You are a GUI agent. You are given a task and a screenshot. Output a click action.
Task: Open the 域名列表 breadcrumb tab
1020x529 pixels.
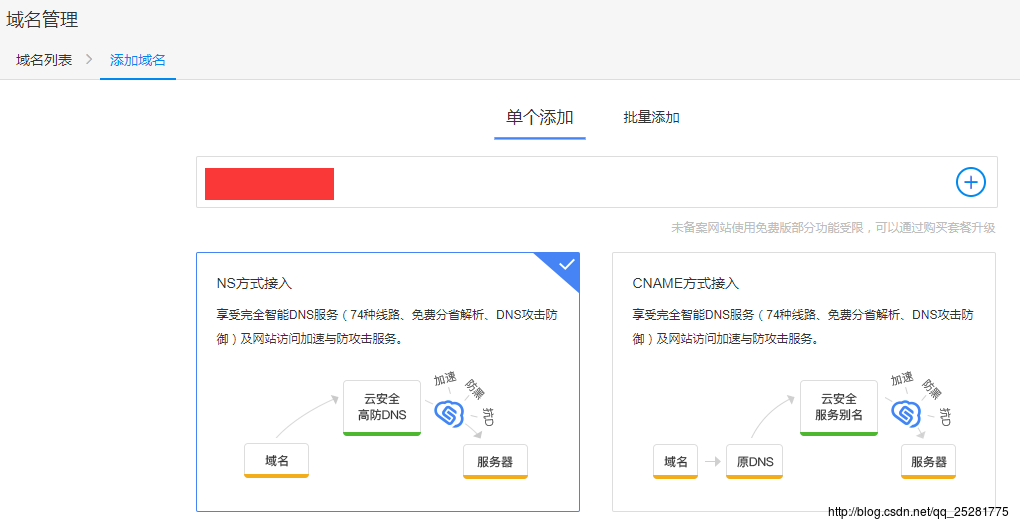click(x=44, y=60)
